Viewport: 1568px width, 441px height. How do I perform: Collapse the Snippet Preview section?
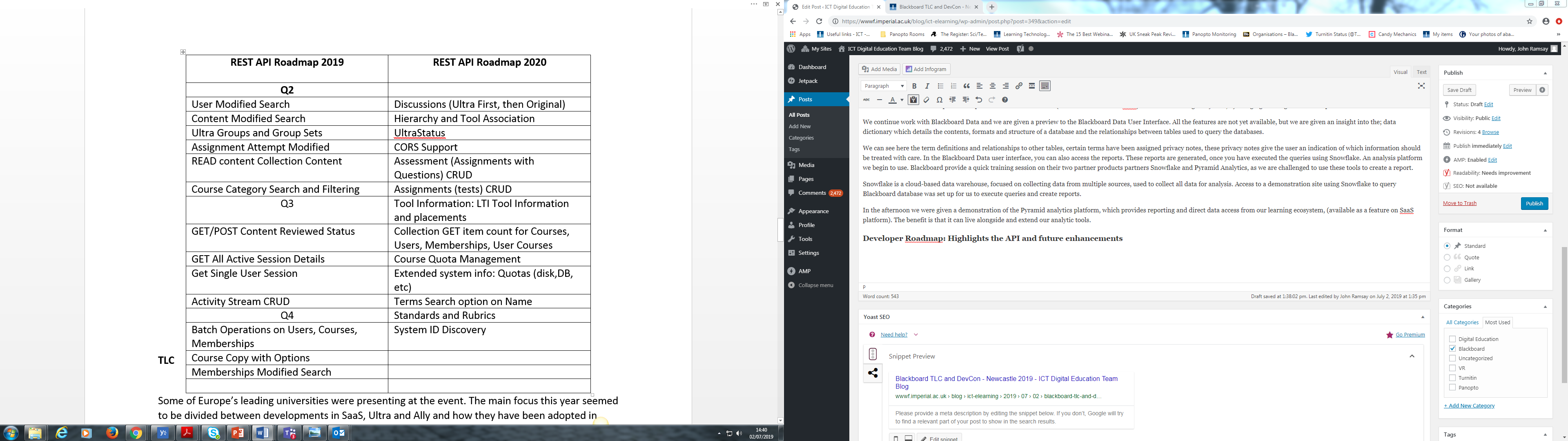(1412, 356)
